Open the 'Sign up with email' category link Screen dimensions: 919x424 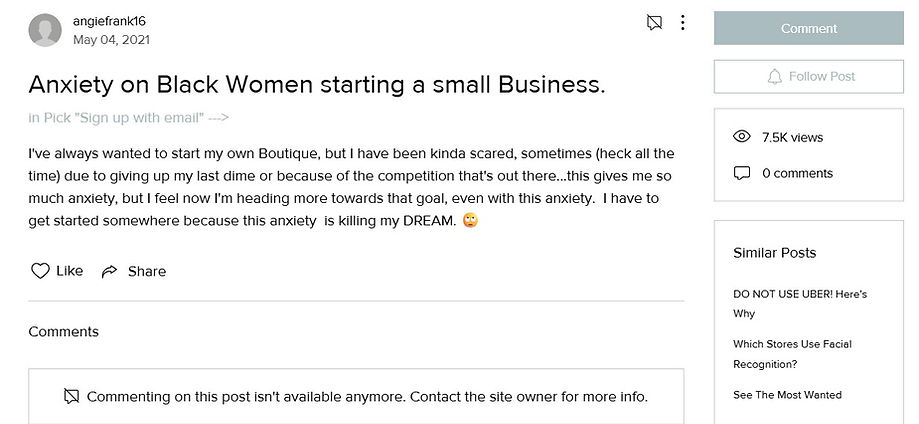[x=129, y=118]
